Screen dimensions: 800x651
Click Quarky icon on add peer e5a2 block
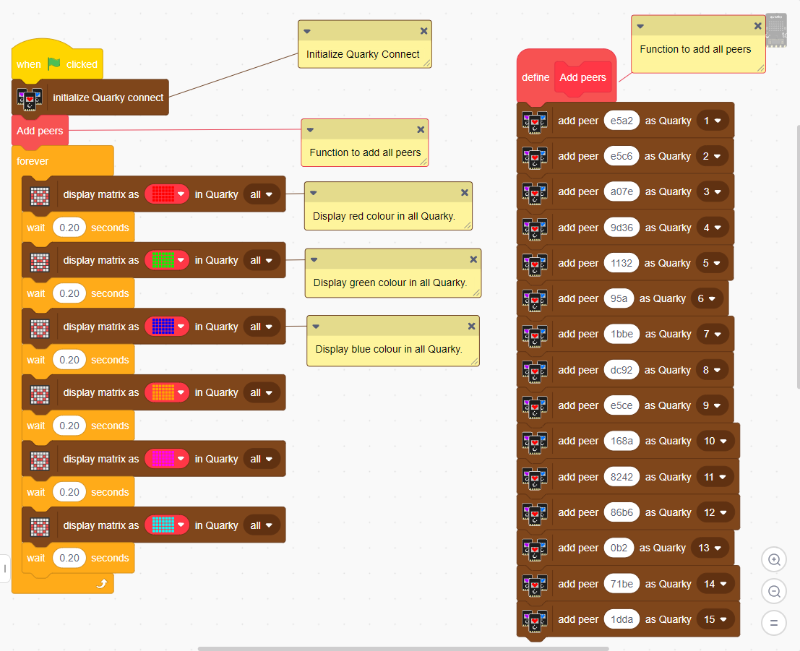tap(535, 121)
